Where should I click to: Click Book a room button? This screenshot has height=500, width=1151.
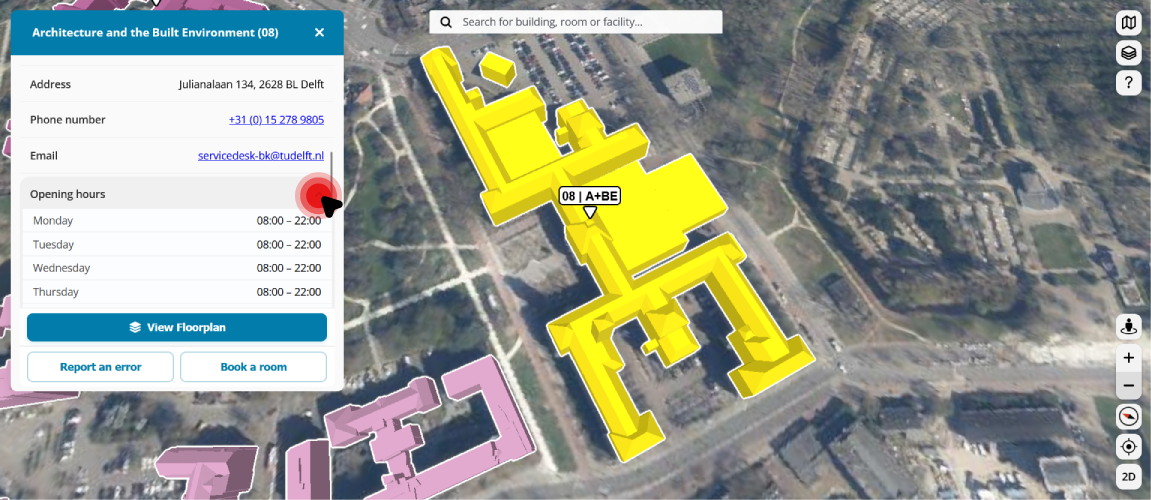coord(253,367)
